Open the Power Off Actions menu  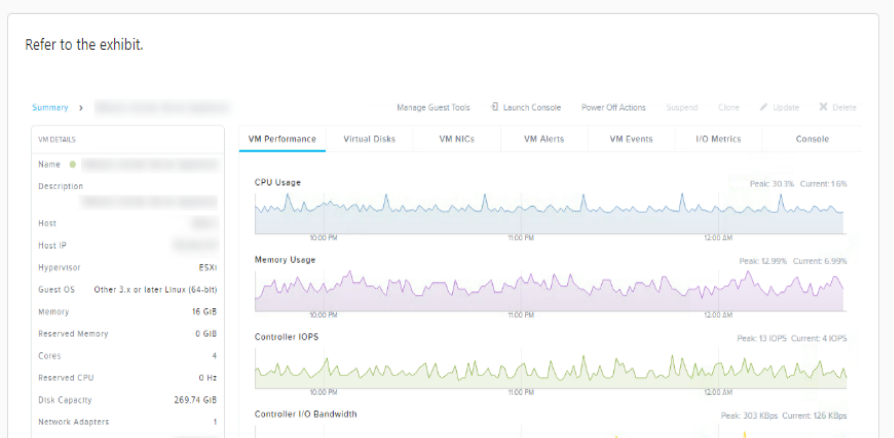pyautogui.click(x=613, y=107)
